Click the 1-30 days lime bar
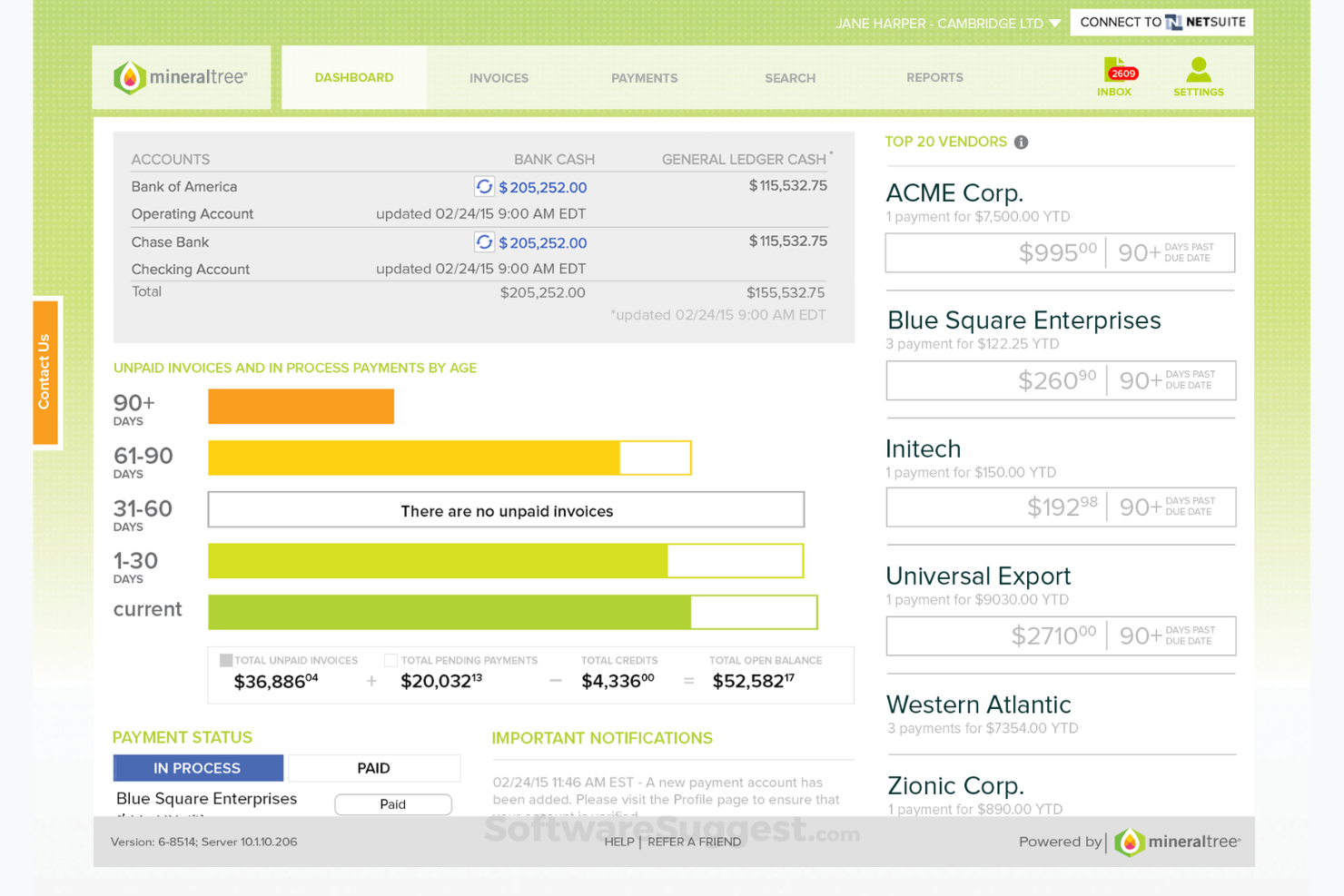1344x896 pixels. (x=506, y=561)
